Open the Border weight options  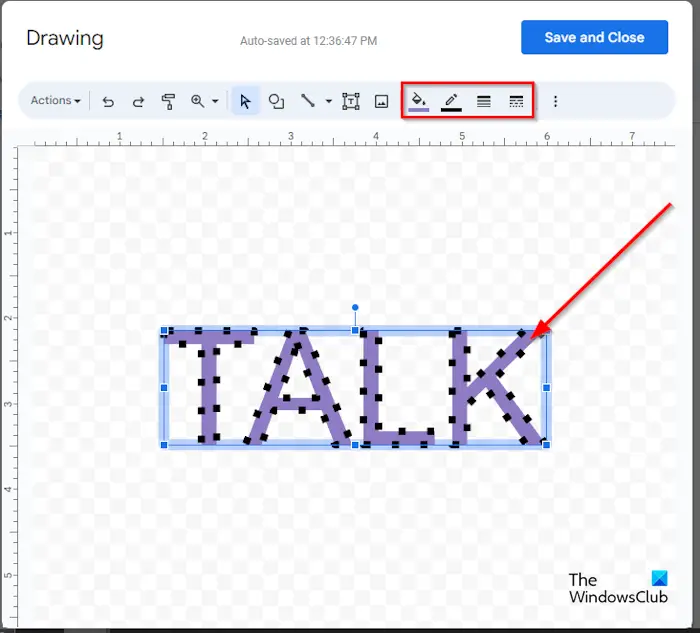click(x=483, y=101)
